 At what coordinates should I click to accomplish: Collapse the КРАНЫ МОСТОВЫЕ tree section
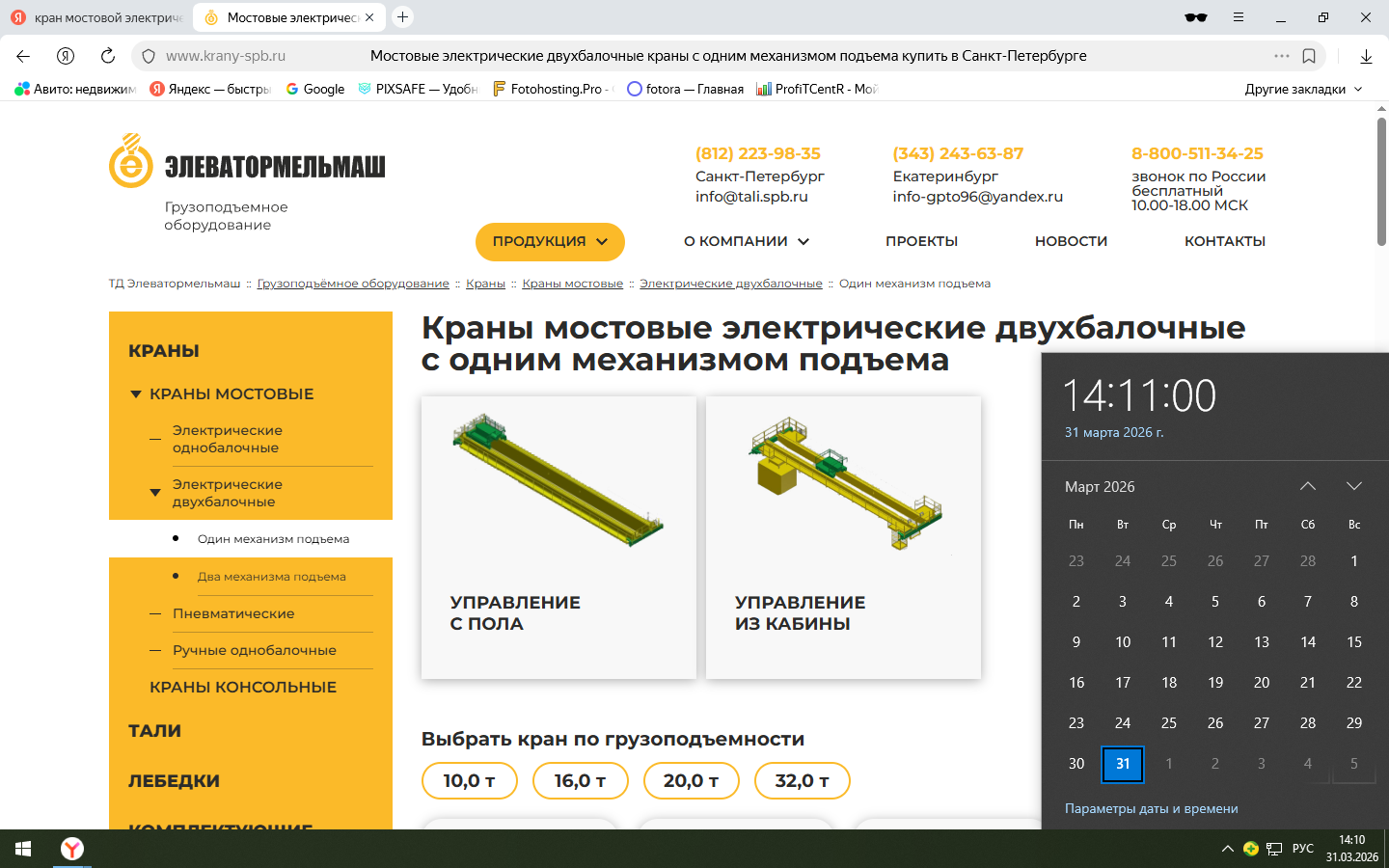click(x=136, y=394)
